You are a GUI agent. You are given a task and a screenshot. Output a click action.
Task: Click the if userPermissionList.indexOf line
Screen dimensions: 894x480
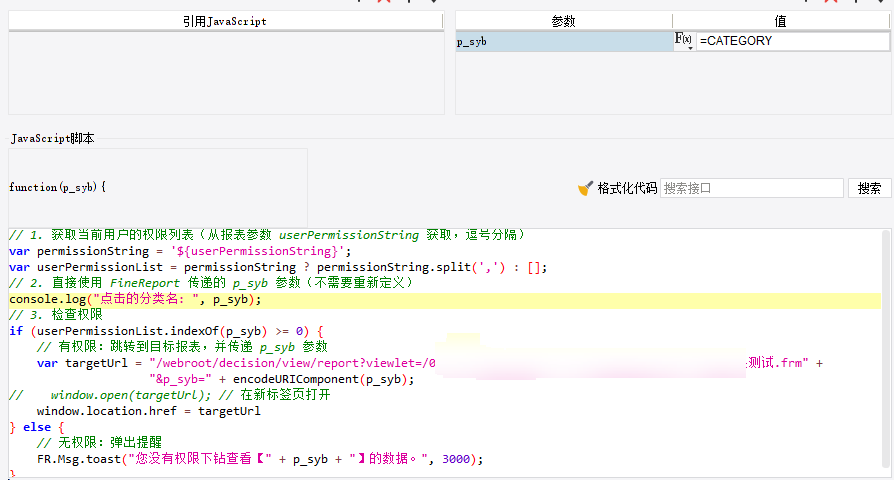[x=166, y=331]
